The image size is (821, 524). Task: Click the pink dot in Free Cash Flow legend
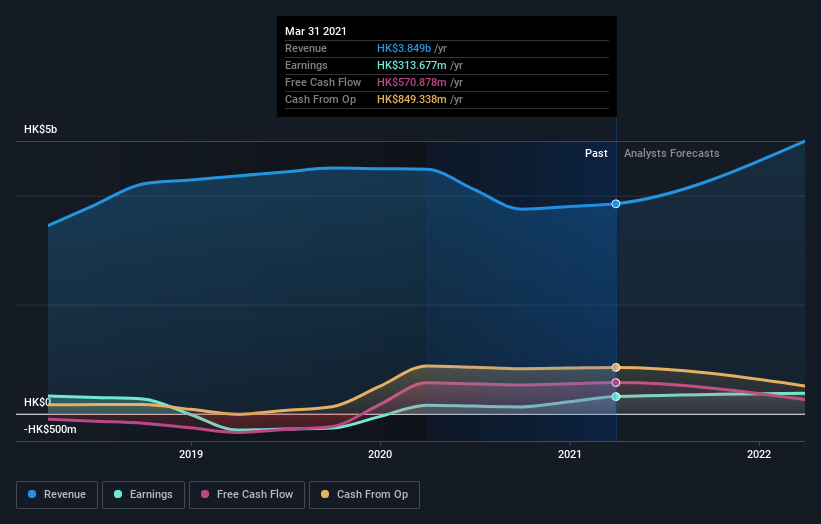[205, 494]
